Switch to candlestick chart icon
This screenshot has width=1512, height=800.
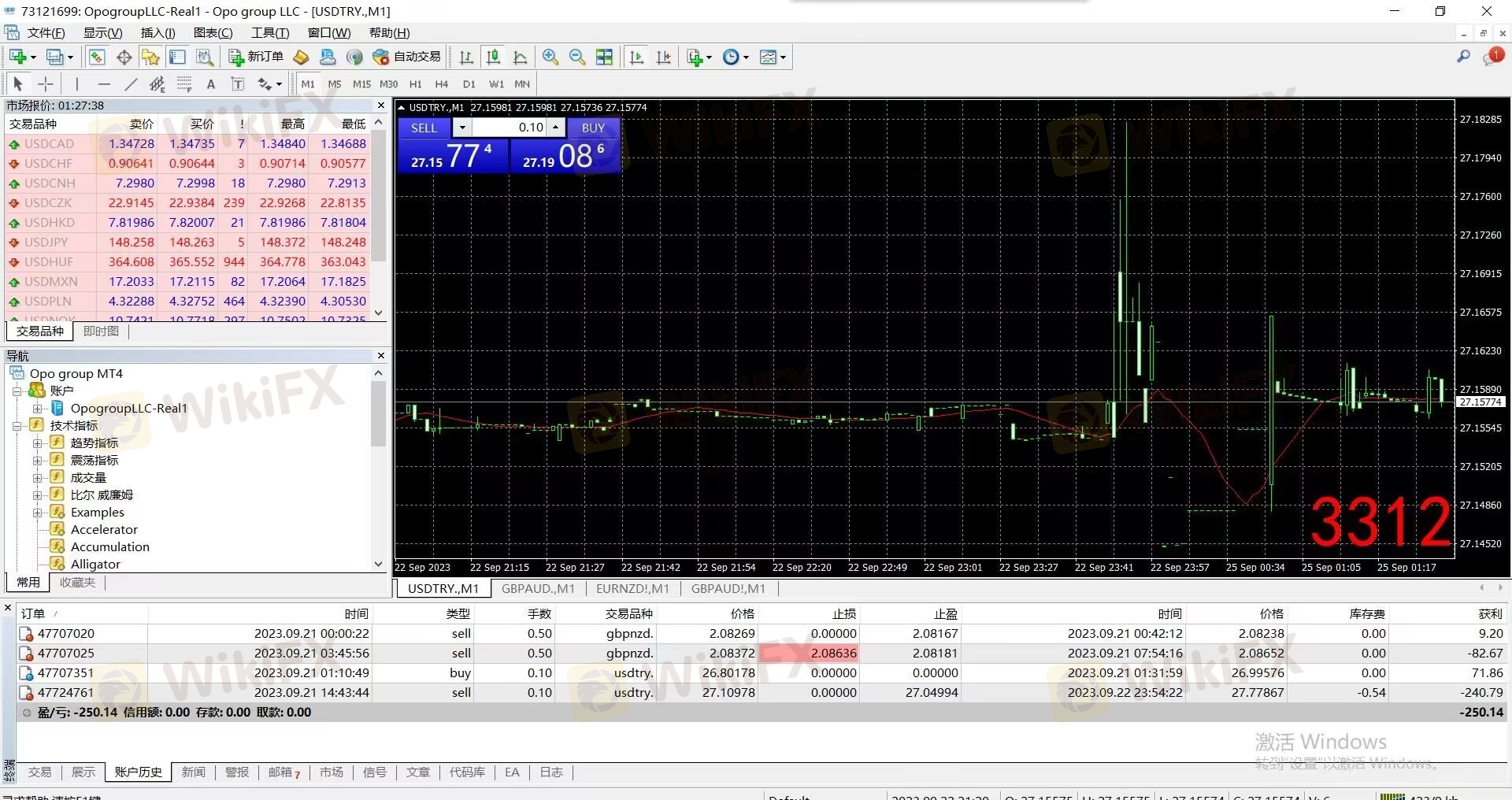click(x=493, y=57)
